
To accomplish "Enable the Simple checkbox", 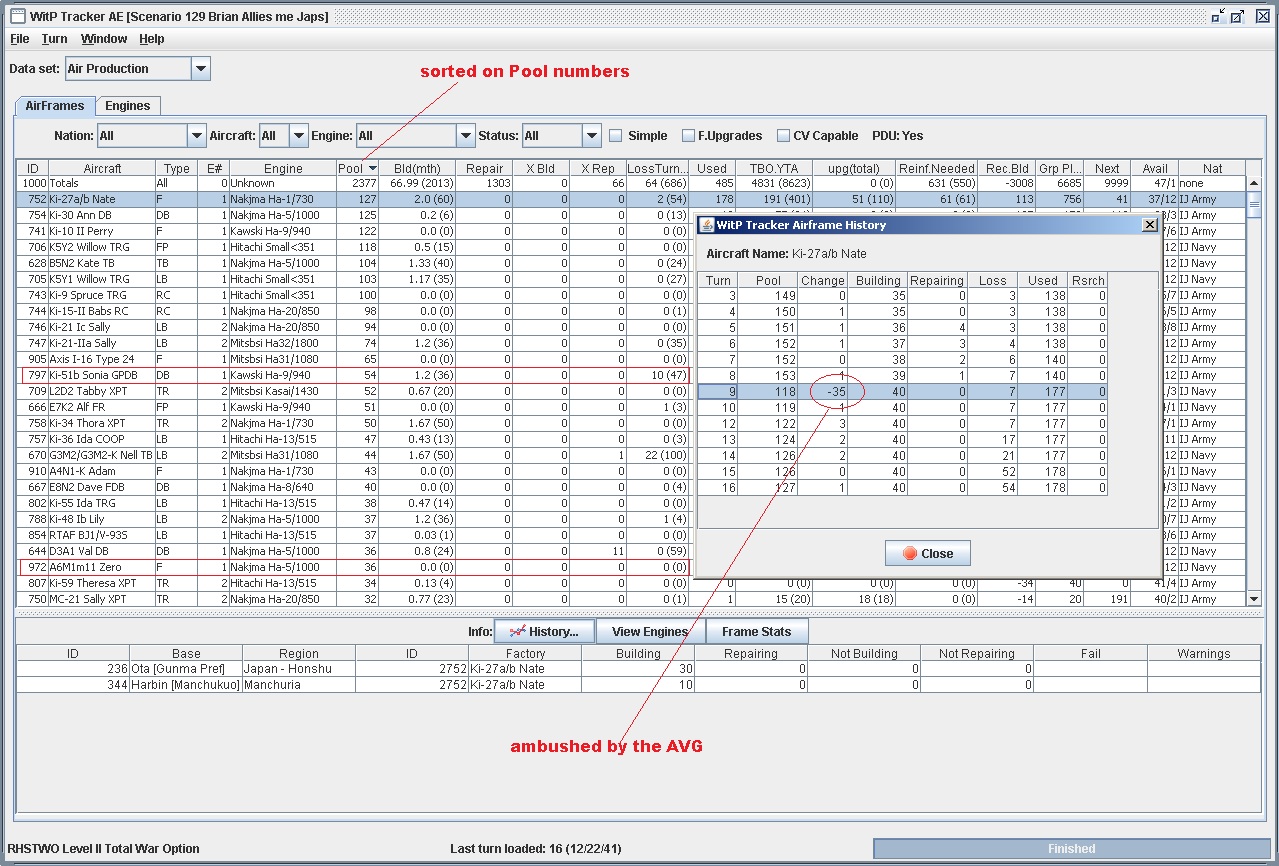I will pyautogui.click(x=616, y=136).
